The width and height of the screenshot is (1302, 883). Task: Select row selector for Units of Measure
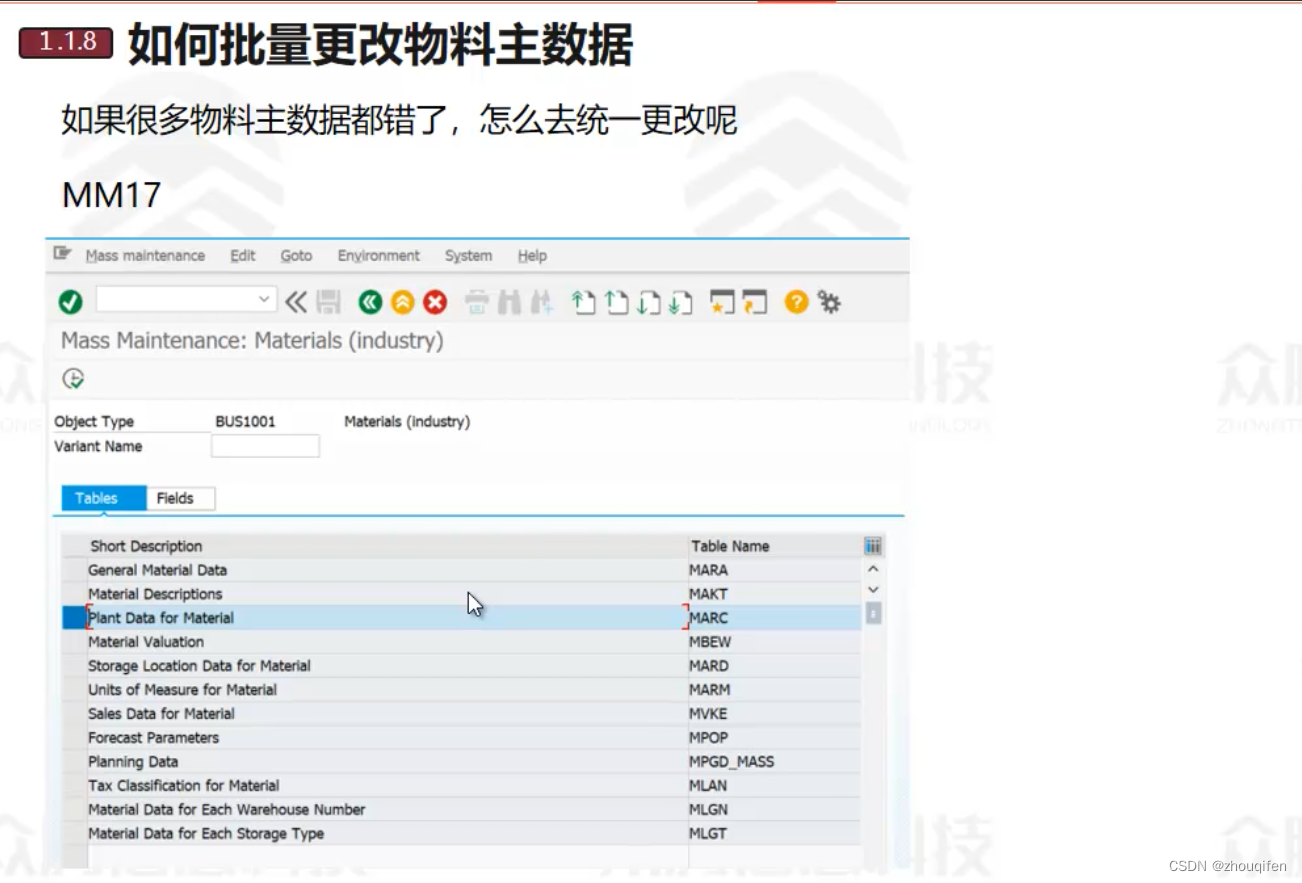74,690
